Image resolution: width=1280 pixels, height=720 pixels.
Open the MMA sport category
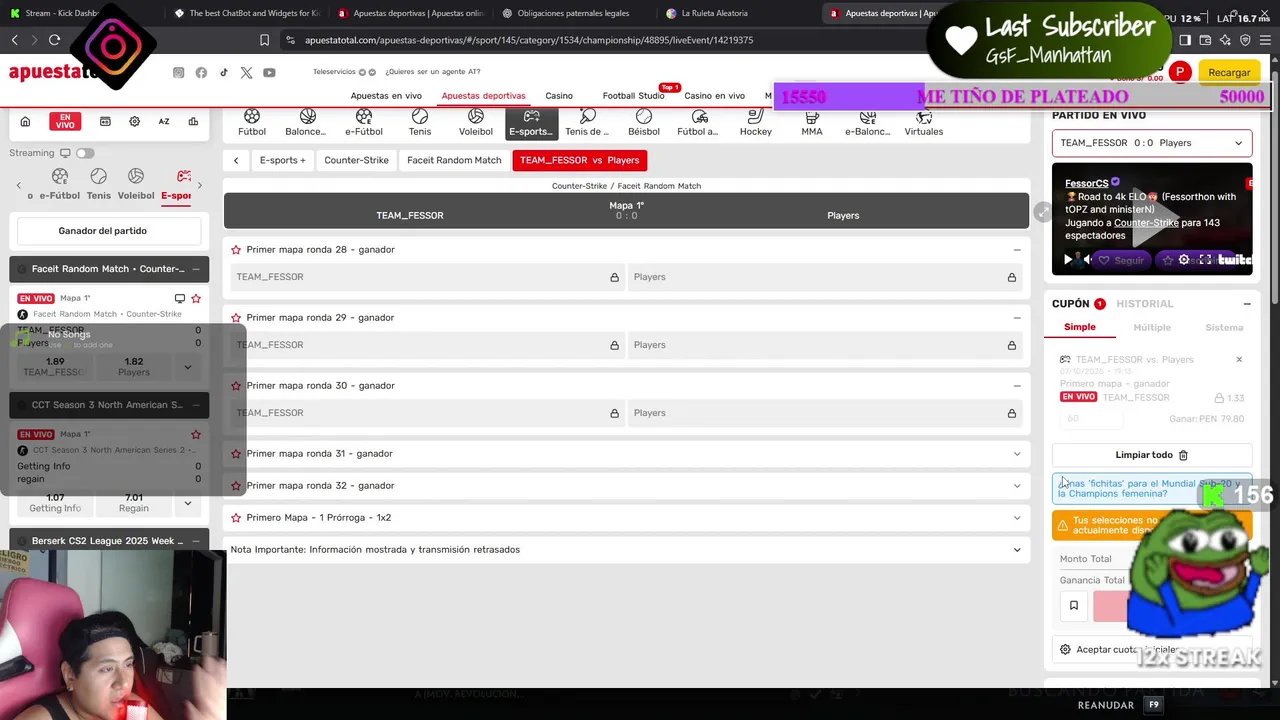coord(812,122)
